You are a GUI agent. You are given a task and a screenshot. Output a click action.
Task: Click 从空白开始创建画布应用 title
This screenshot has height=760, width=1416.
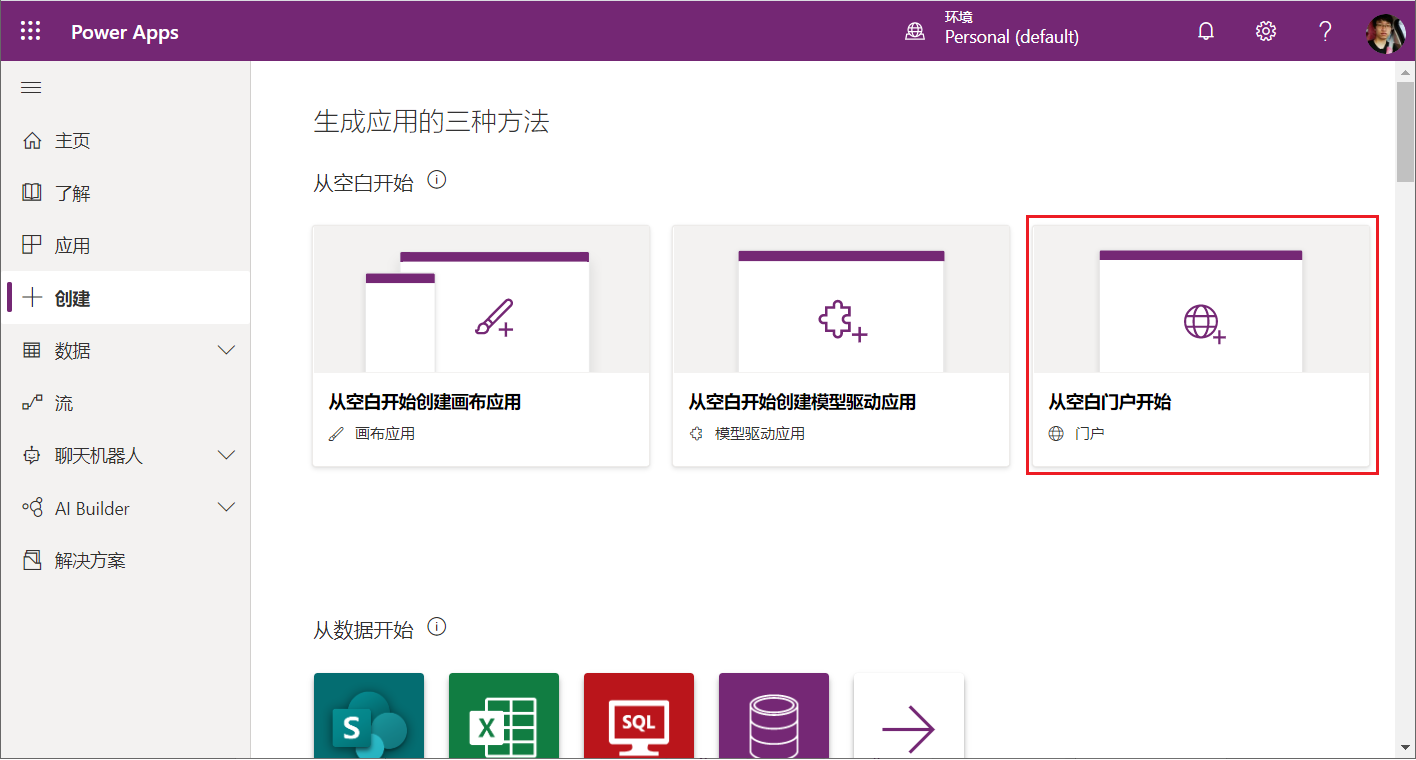tap(425, 402)
